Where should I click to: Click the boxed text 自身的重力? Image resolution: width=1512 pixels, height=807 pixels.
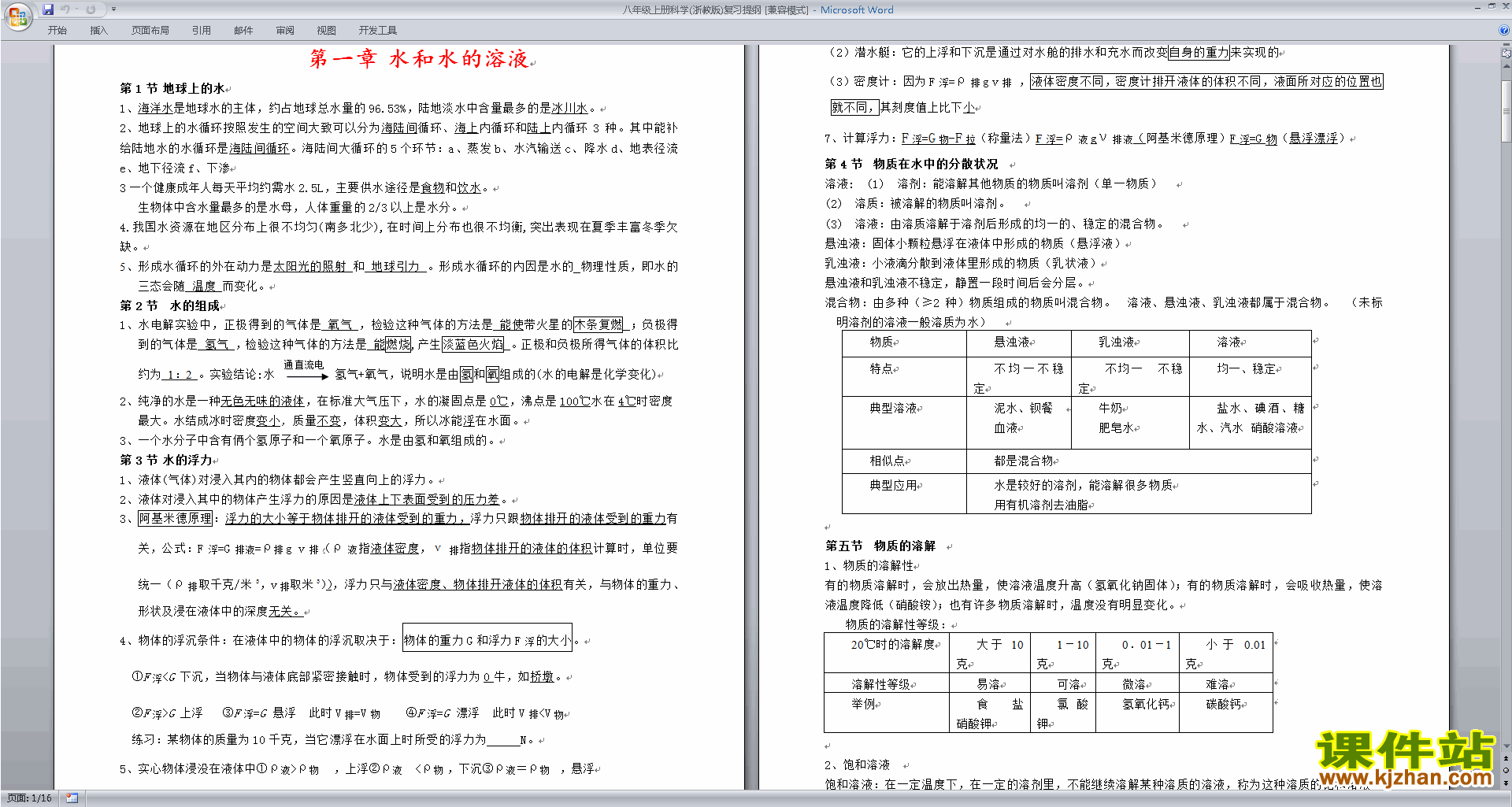click(1199, 52)
